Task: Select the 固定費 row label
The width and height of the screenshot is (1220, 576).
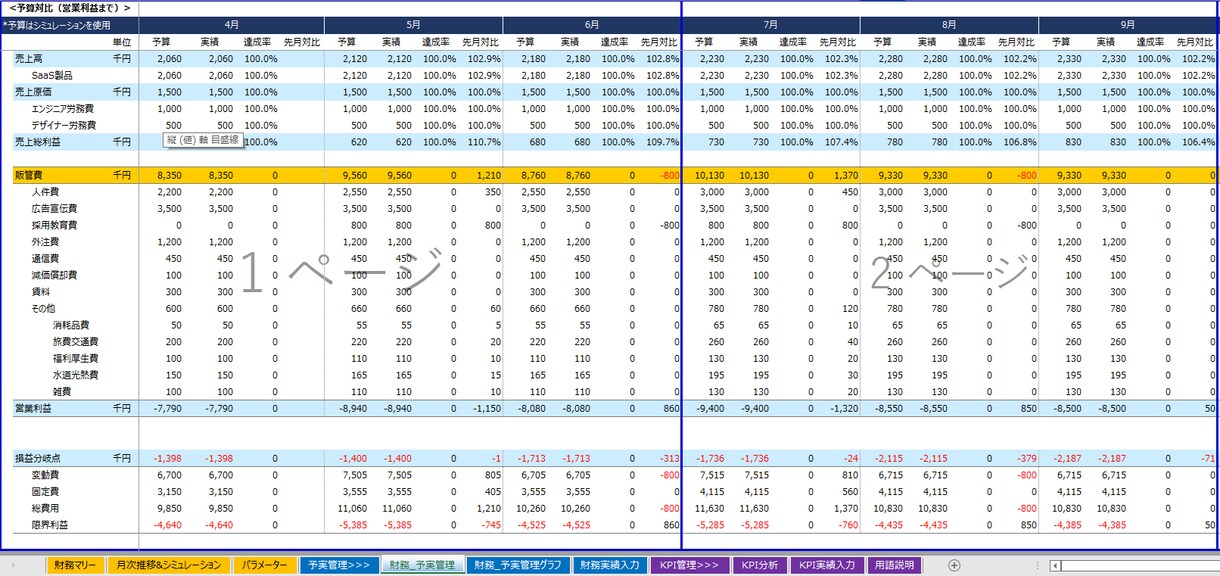Action: click(x=46, y=492)
